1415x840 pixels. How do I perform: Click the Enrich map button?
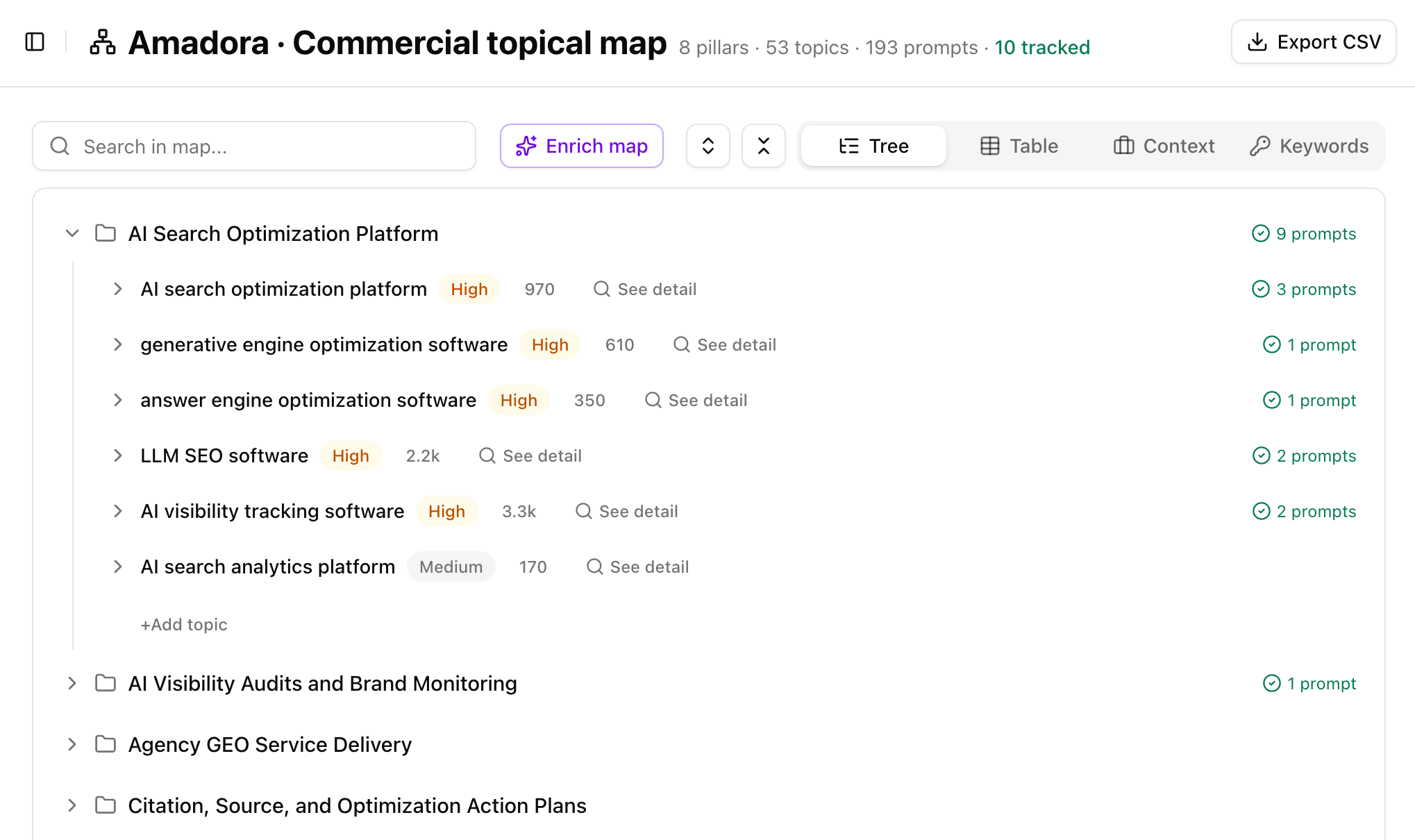(582, 146)
